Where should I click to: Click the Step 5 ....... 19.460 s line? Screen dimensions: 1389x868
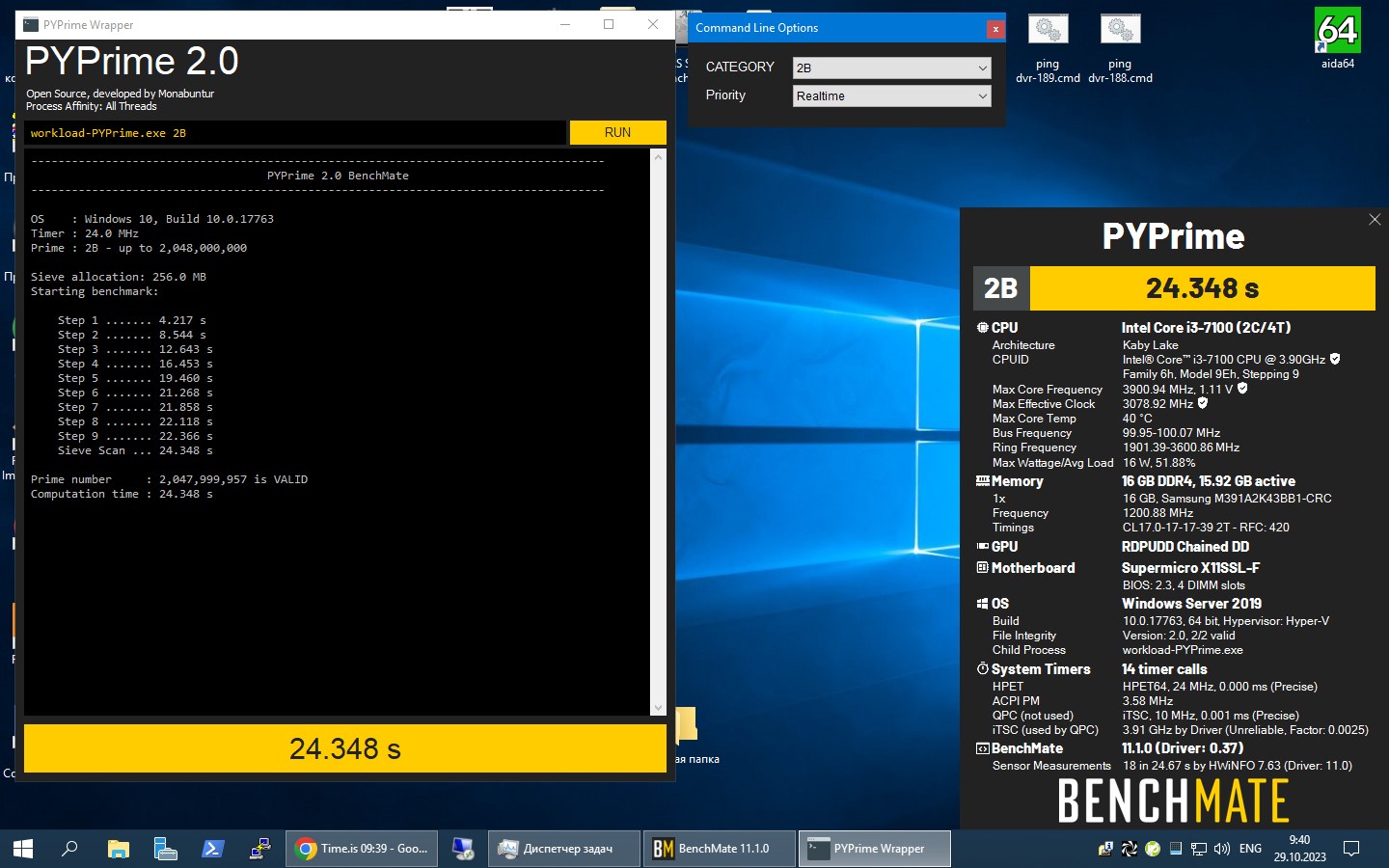click(135, 378)
